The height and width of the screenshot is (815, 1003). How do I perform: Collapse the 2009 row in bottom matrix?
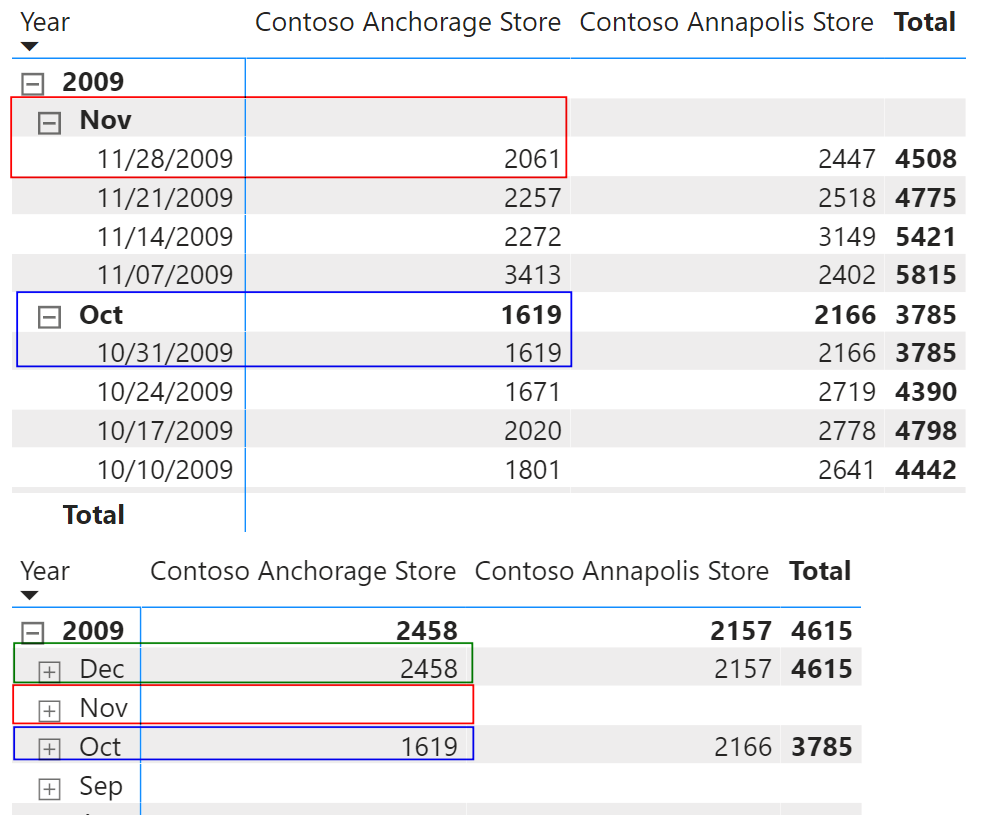tap(33, 633)
